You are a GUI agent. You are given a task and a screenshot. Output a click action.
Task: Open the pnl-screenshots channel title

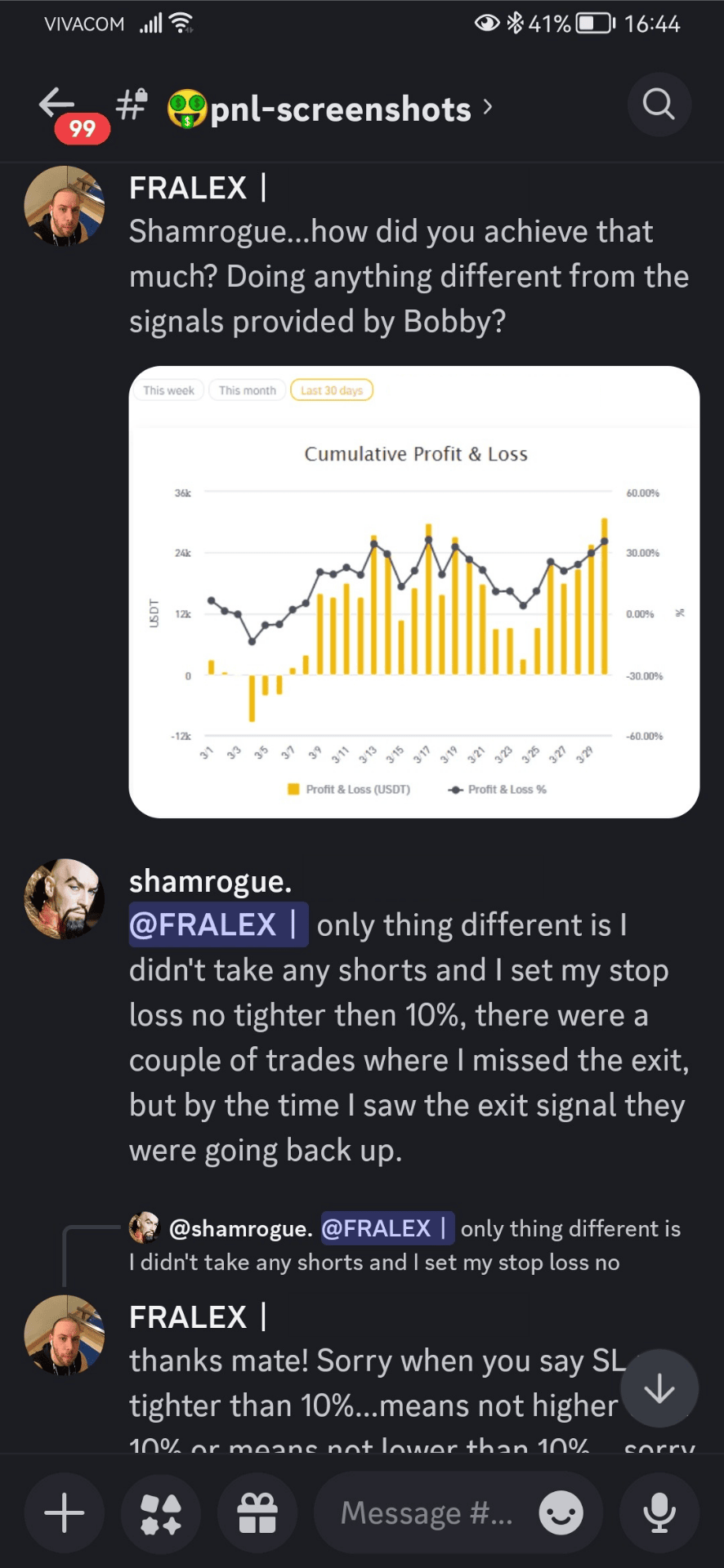click(340, 109)
